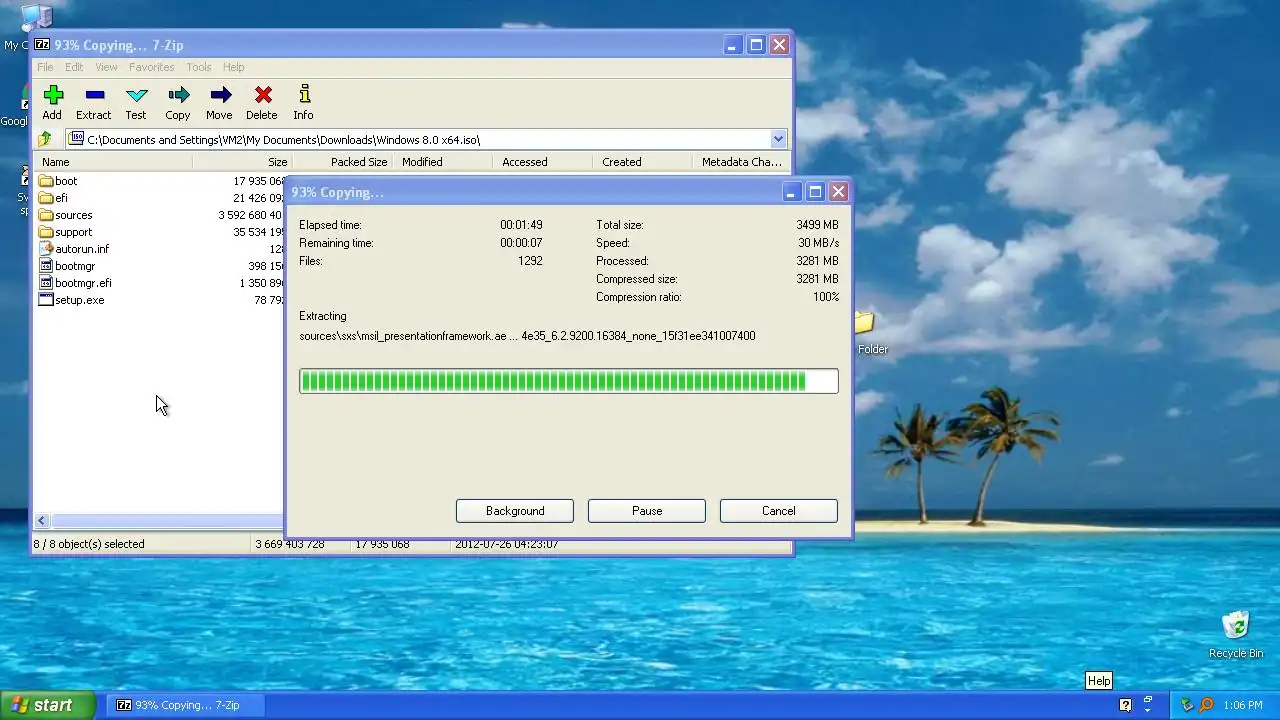Select the setup.exe file icon
The height and width of the screenshot is (720, 1280).
45,300
